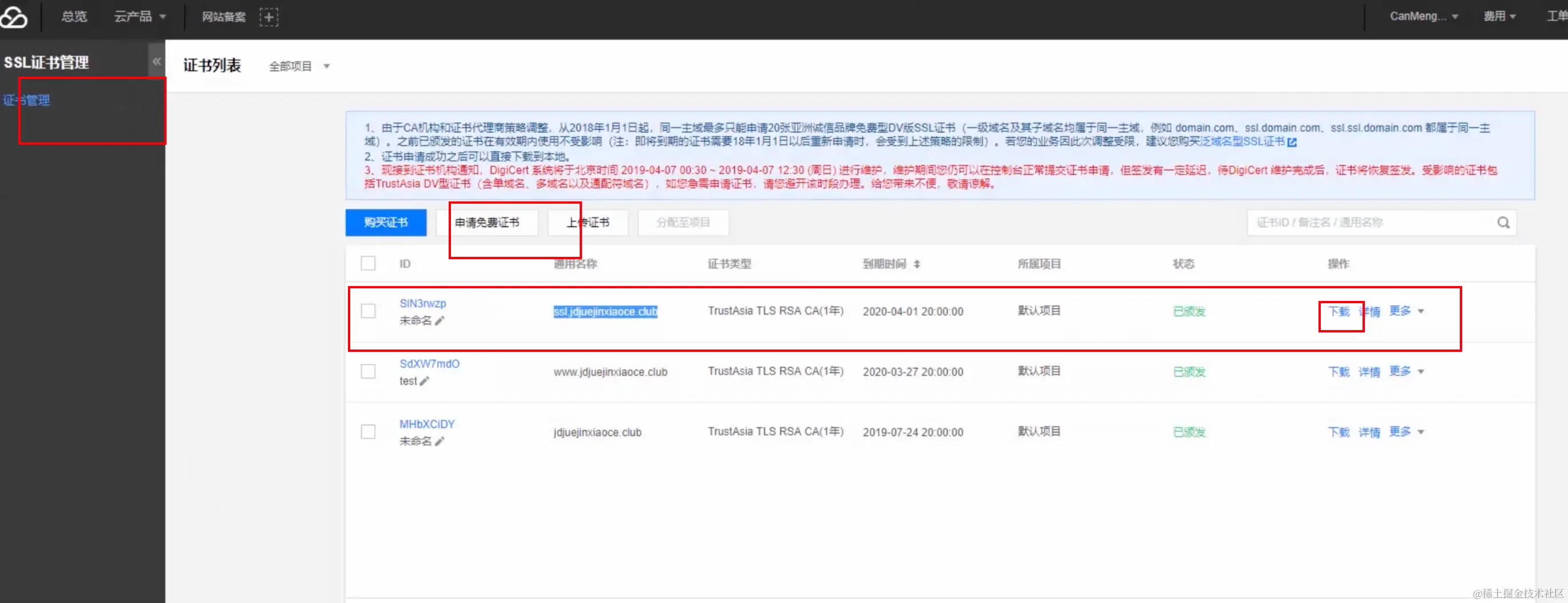The image size is (1568, 603).
Task: Click the jdjuejinxiaoce.club domain in MHbXCiDY row
Action: tap(597, 432)
